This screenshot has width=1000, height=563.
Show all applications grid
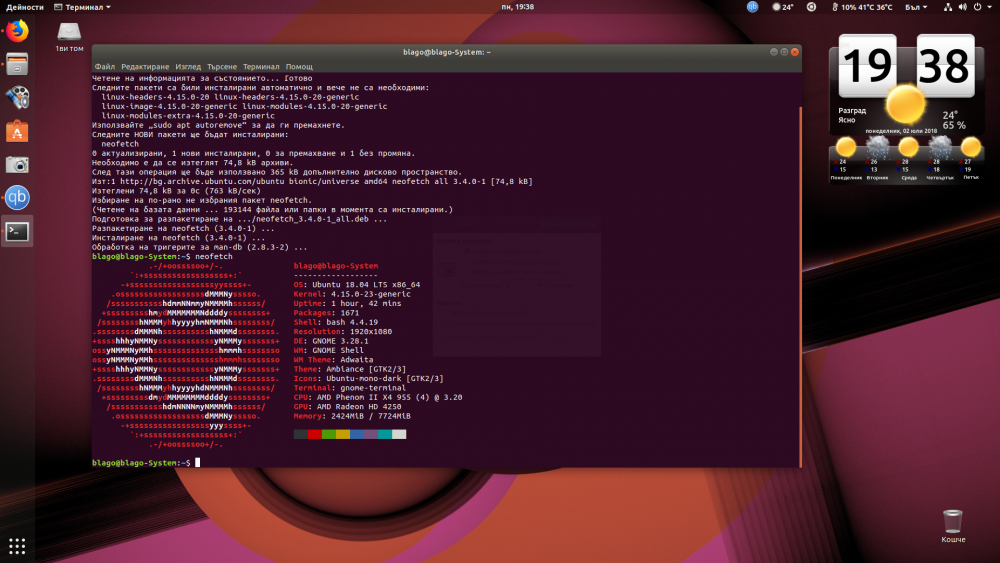(x=17, y=546)
